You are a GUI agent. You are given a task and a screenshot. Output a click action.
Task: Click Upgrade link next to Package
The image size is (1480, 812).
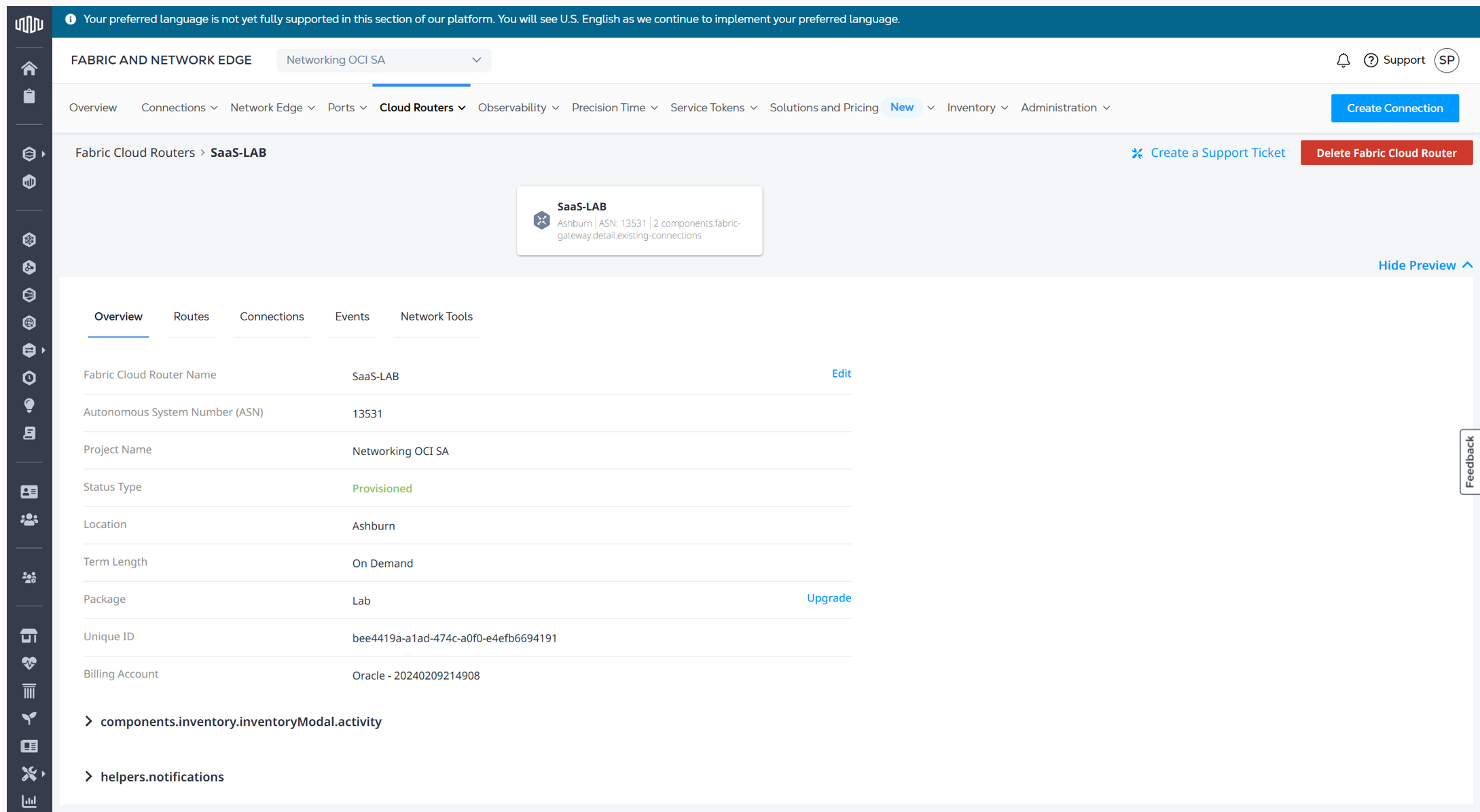tap(828, 598)
